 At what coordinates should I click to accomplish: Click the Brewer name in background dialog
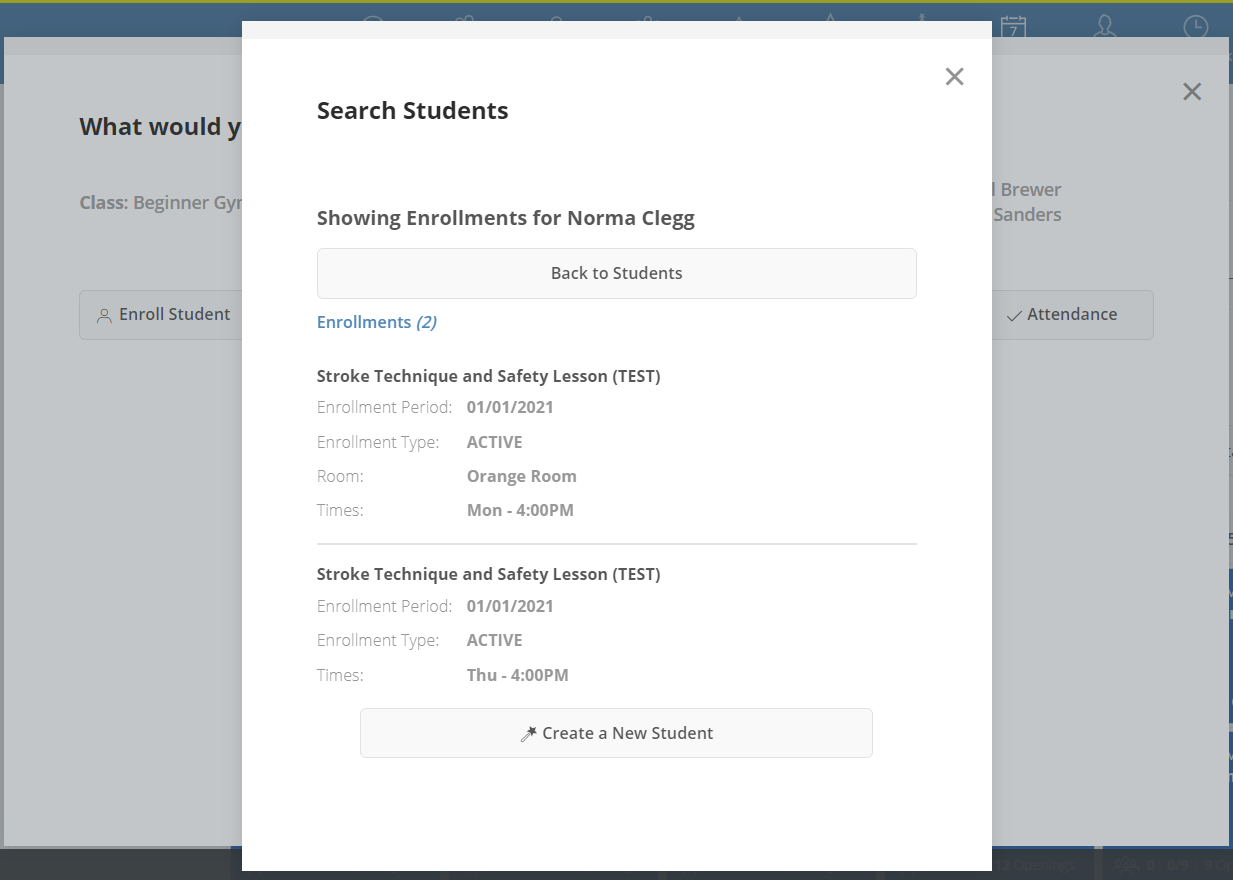(1031, 190)
